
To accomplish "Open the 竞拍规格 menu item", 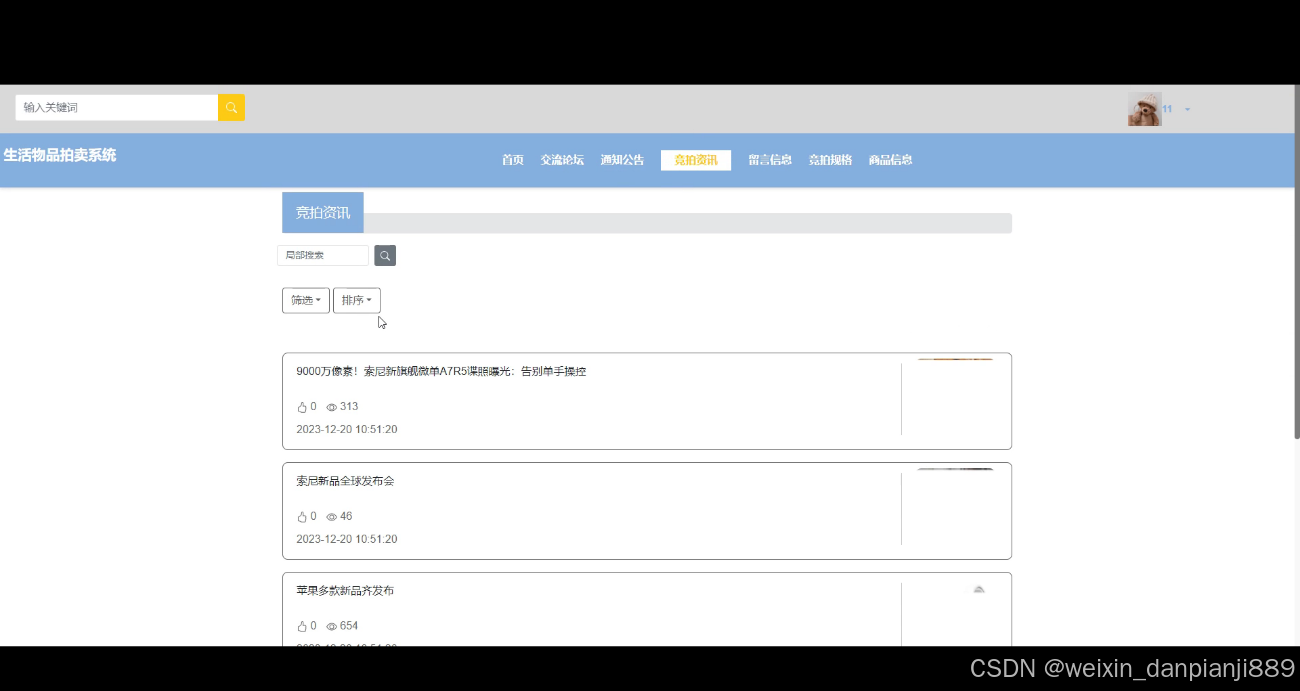I will [x=830, y=160].
